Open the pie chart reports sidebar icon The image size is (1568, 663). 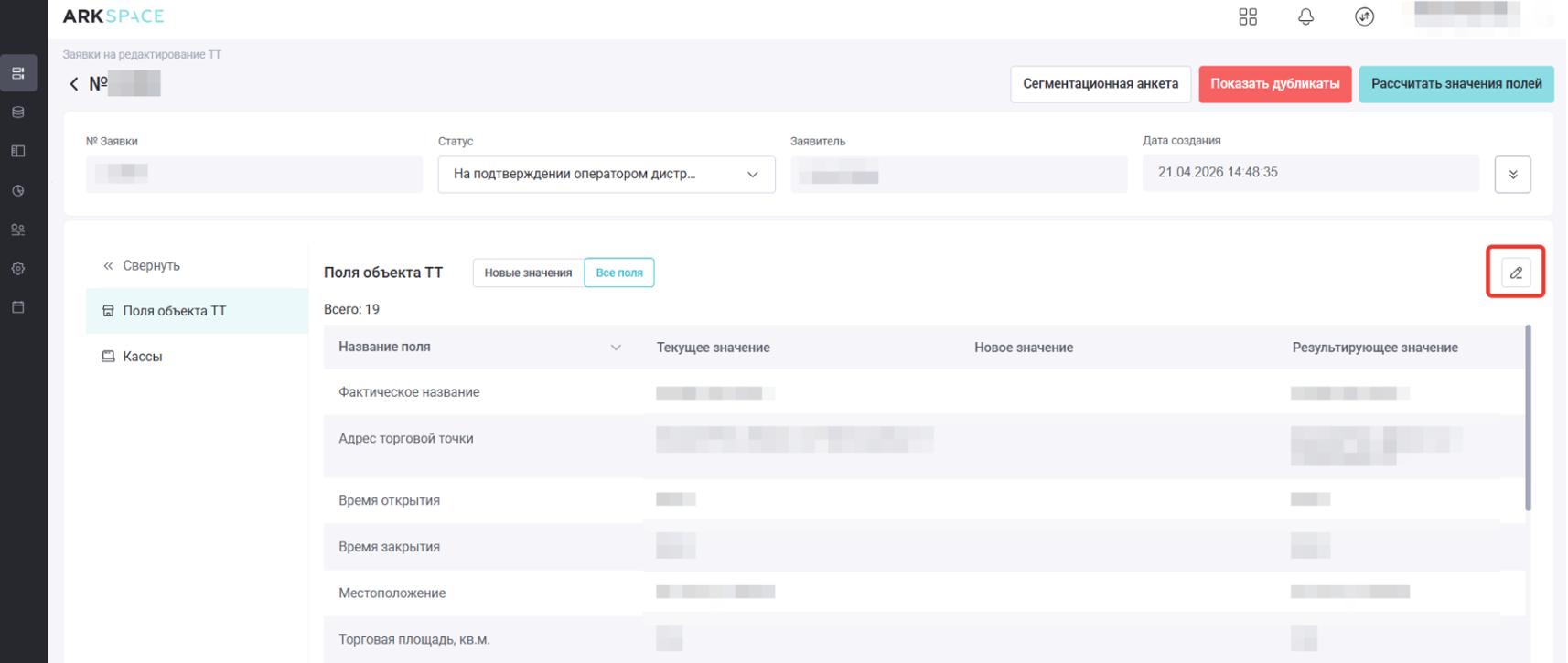(x=18, y=191)
